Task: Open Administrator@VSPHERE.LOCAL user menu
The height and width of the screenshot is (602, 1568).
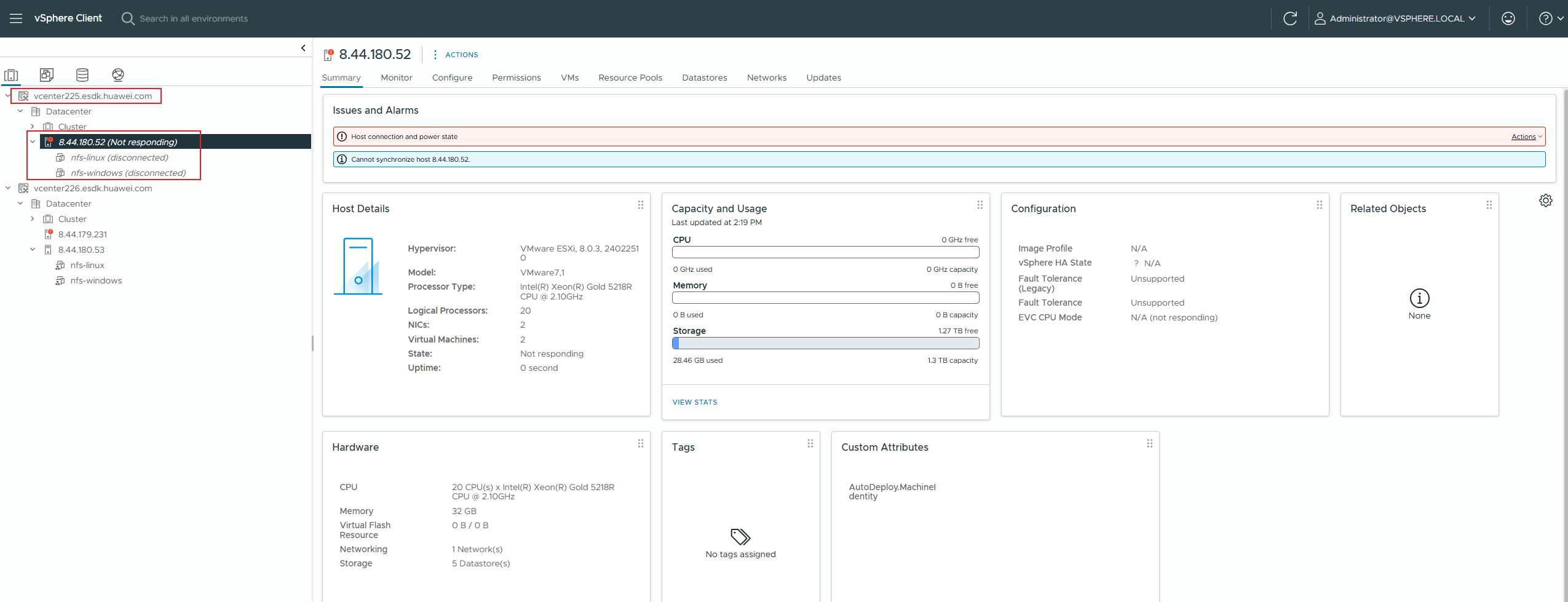Action: pyautogui.click(x=1395, y=18)
